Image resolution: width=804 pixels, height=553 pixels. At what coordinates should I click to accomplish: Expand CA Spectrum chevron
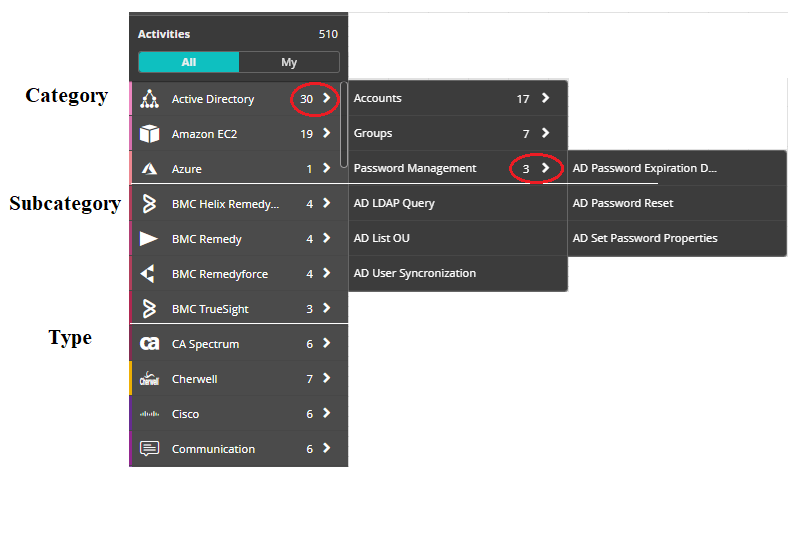[327, 343]
